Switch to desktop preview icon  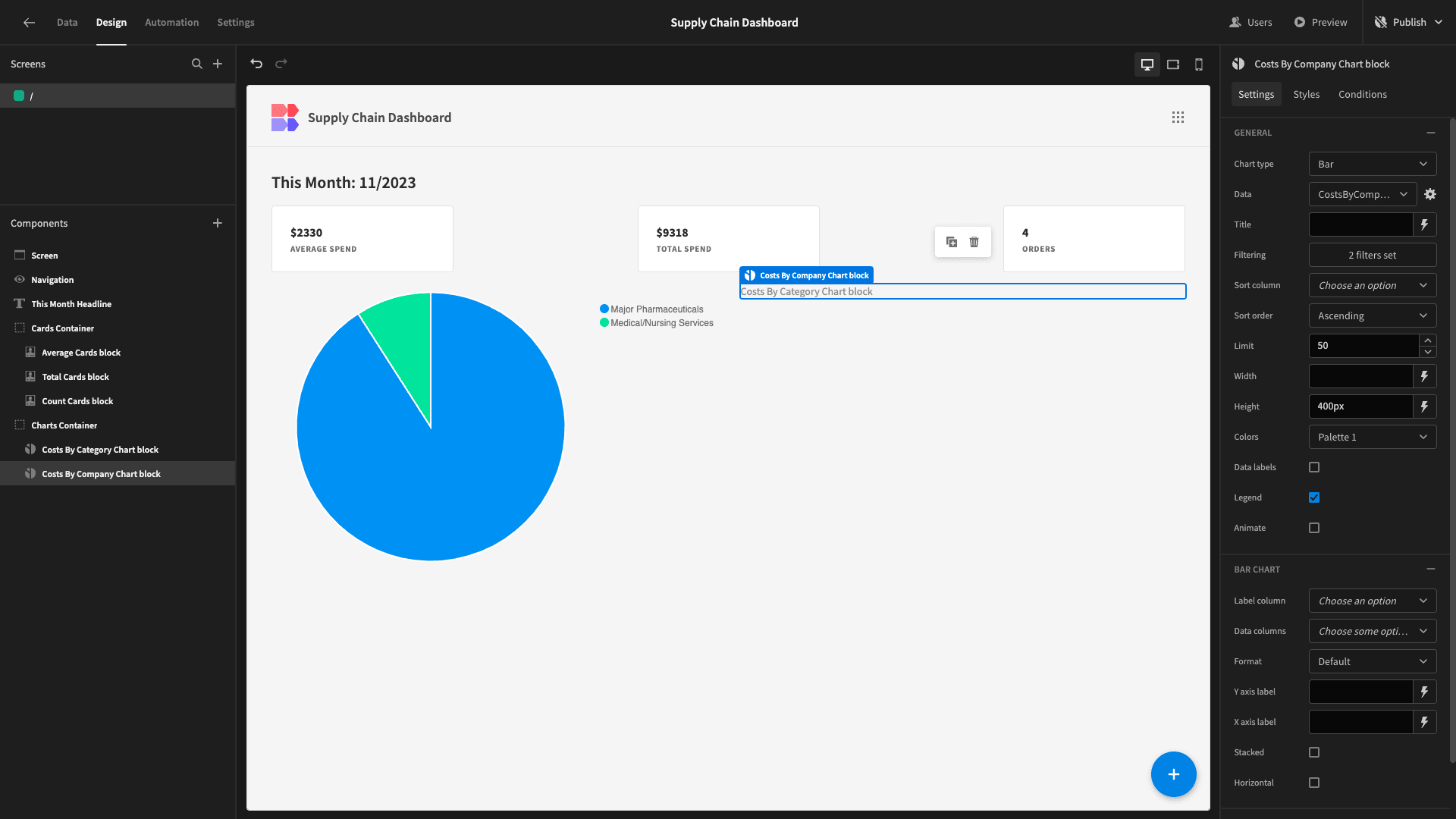point(1147,64)
